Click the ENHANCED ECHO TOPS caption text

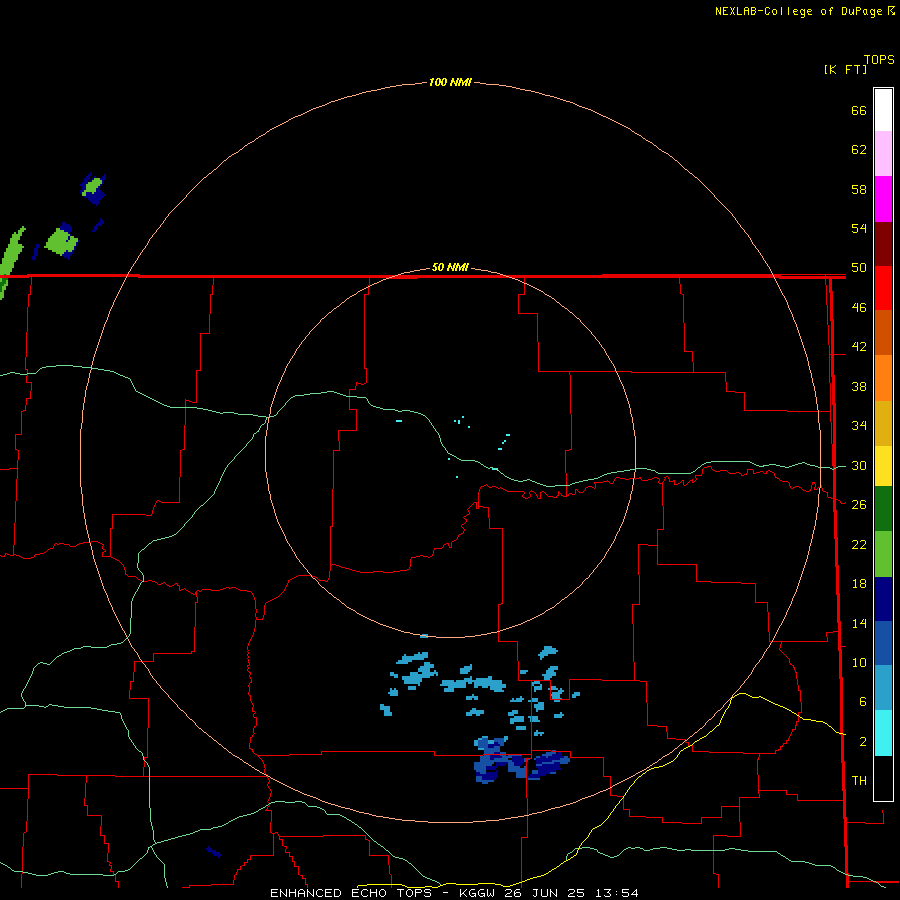click(351, 893)
